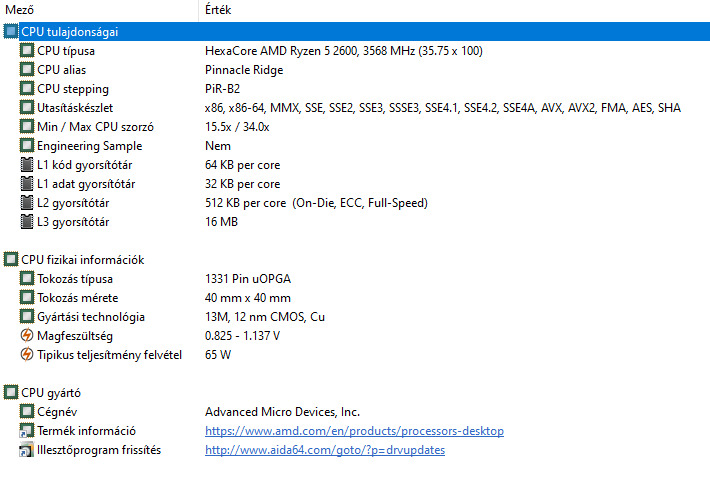
Task: Click the L3 gyorsítótár chip icon
Action: [27, 222]
